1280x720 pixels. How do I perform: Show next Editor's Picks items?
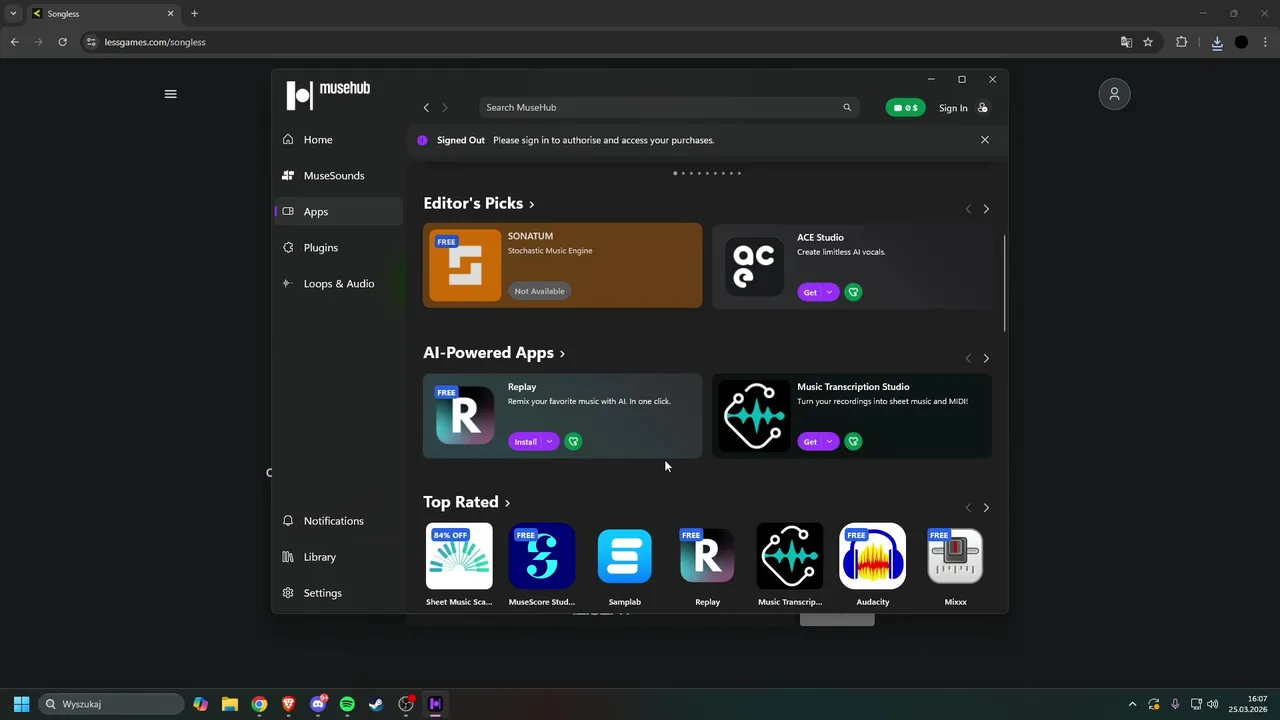(986, 209)
